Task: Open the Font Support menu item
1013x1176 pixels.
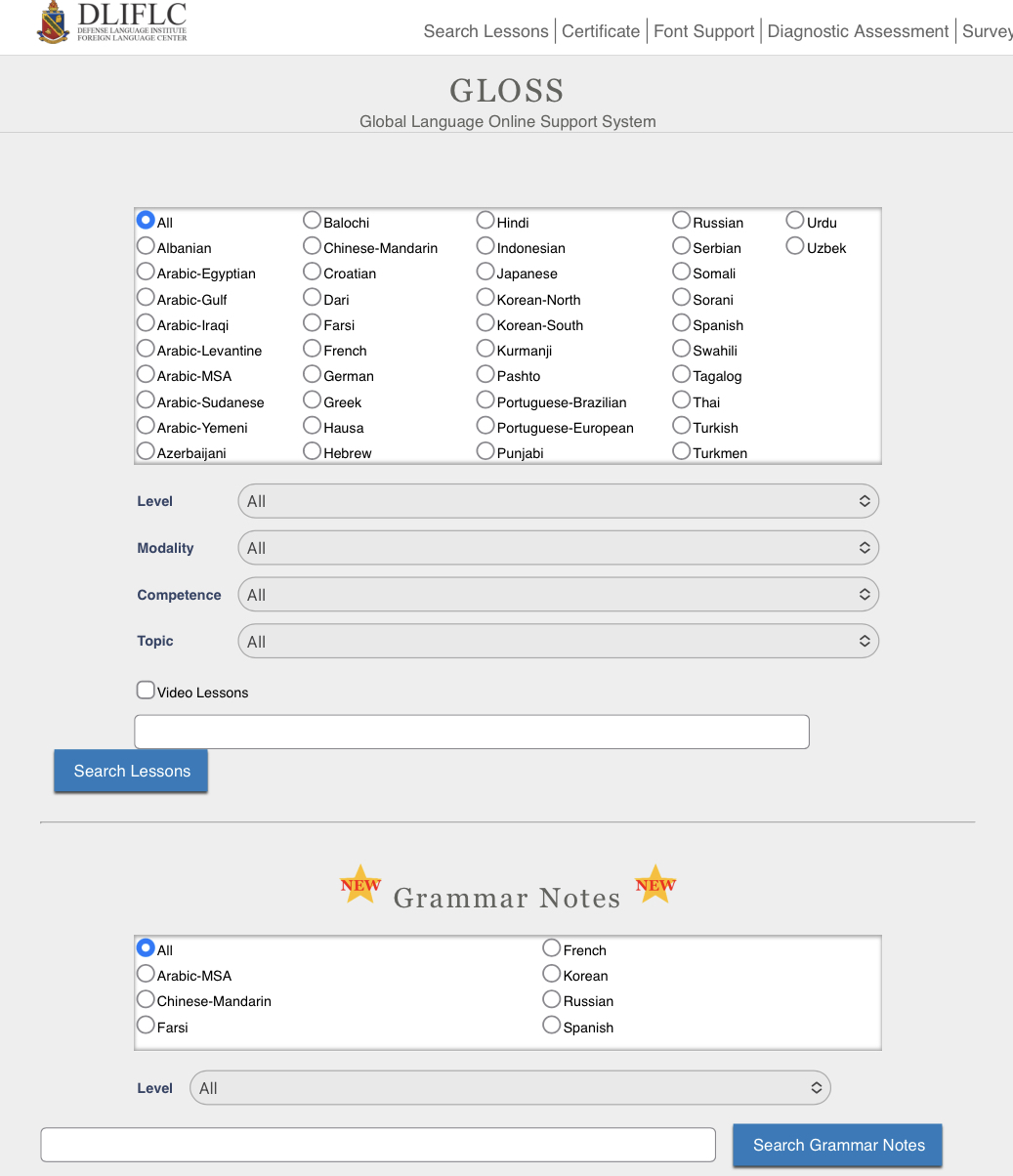Action: pyautogui.click(x=703, y=31)
